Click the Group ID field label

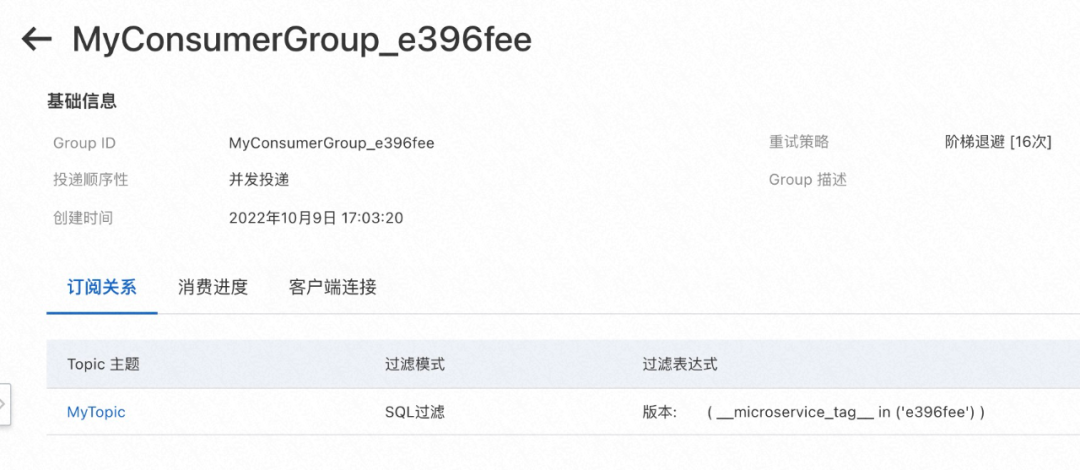click(x=84, y=143)
